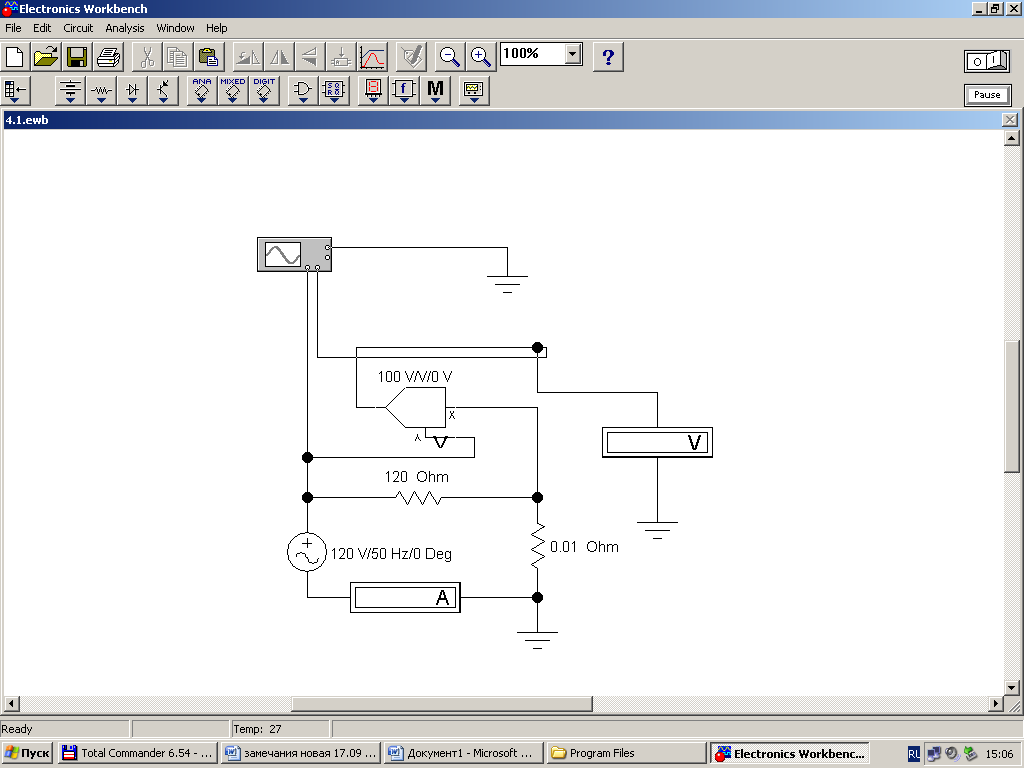The height and width of the screenshot is (768, 1024).
Task: Zoom out of the circuit
Action: point(449,57)
